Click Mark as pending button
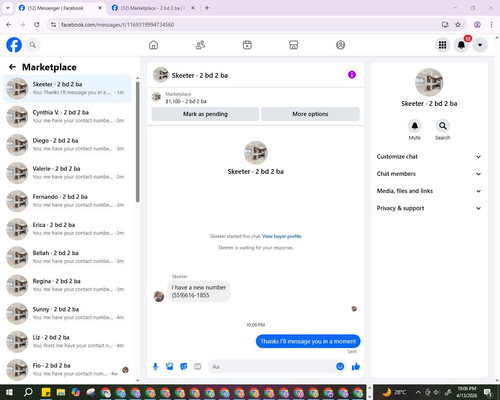500x400 pixels. [x=205, y=114]
